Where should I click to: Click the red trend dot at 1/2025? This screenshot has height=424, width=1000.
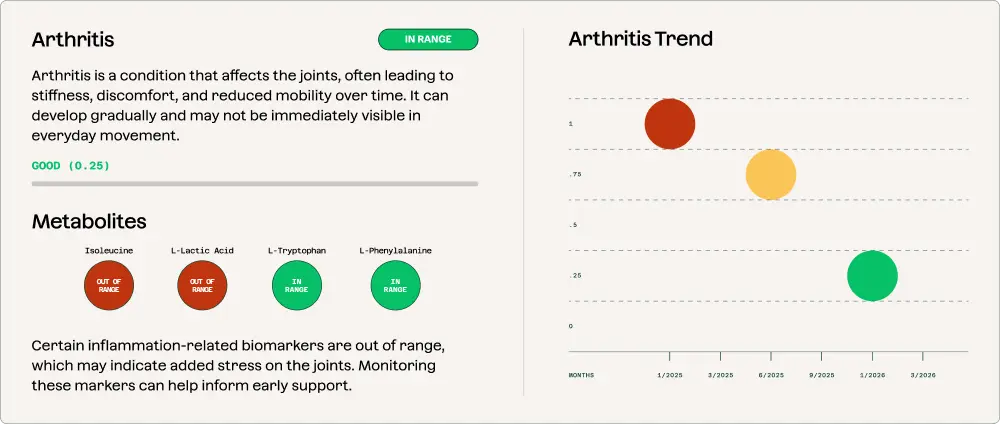click(670, 124)
